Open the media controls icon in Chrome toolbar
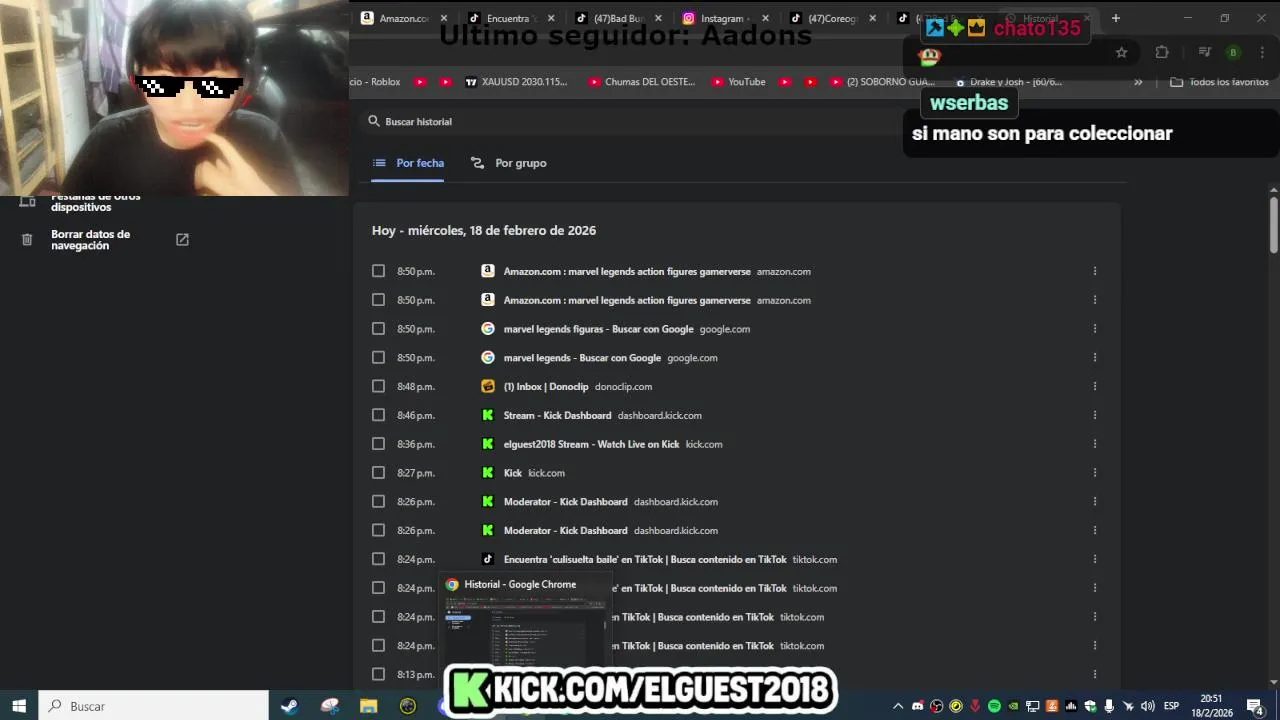Viewport: 1280px width, 720px height. [1205, 53]
